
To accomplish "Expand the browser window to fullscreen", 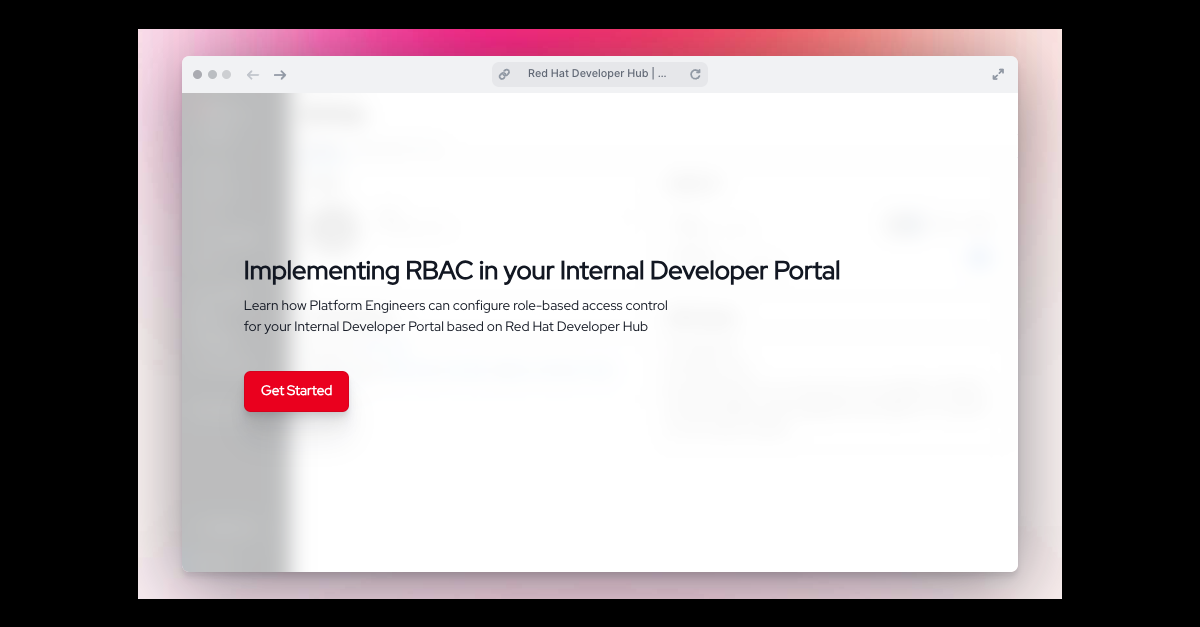I will 997,74.
